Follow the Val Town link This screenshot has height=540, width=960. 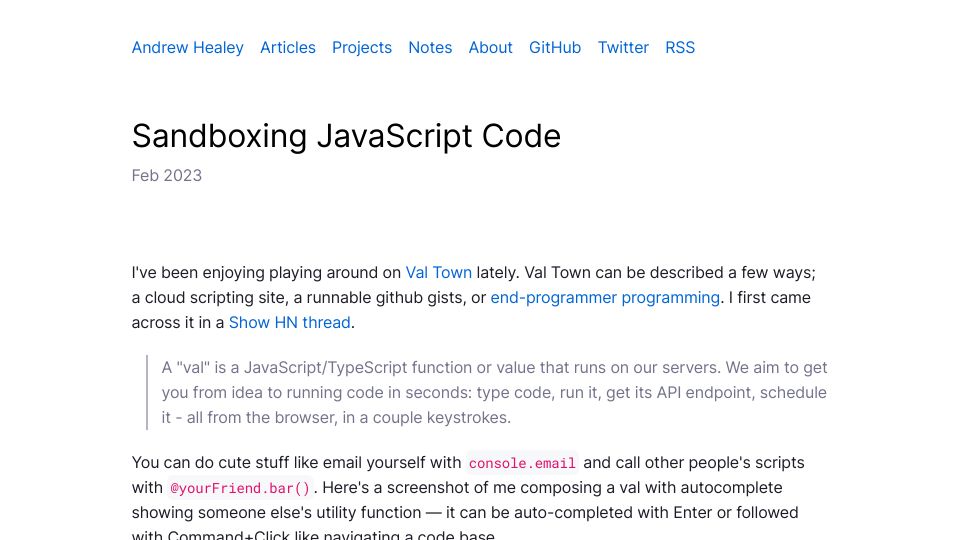[x=438, y=272]
